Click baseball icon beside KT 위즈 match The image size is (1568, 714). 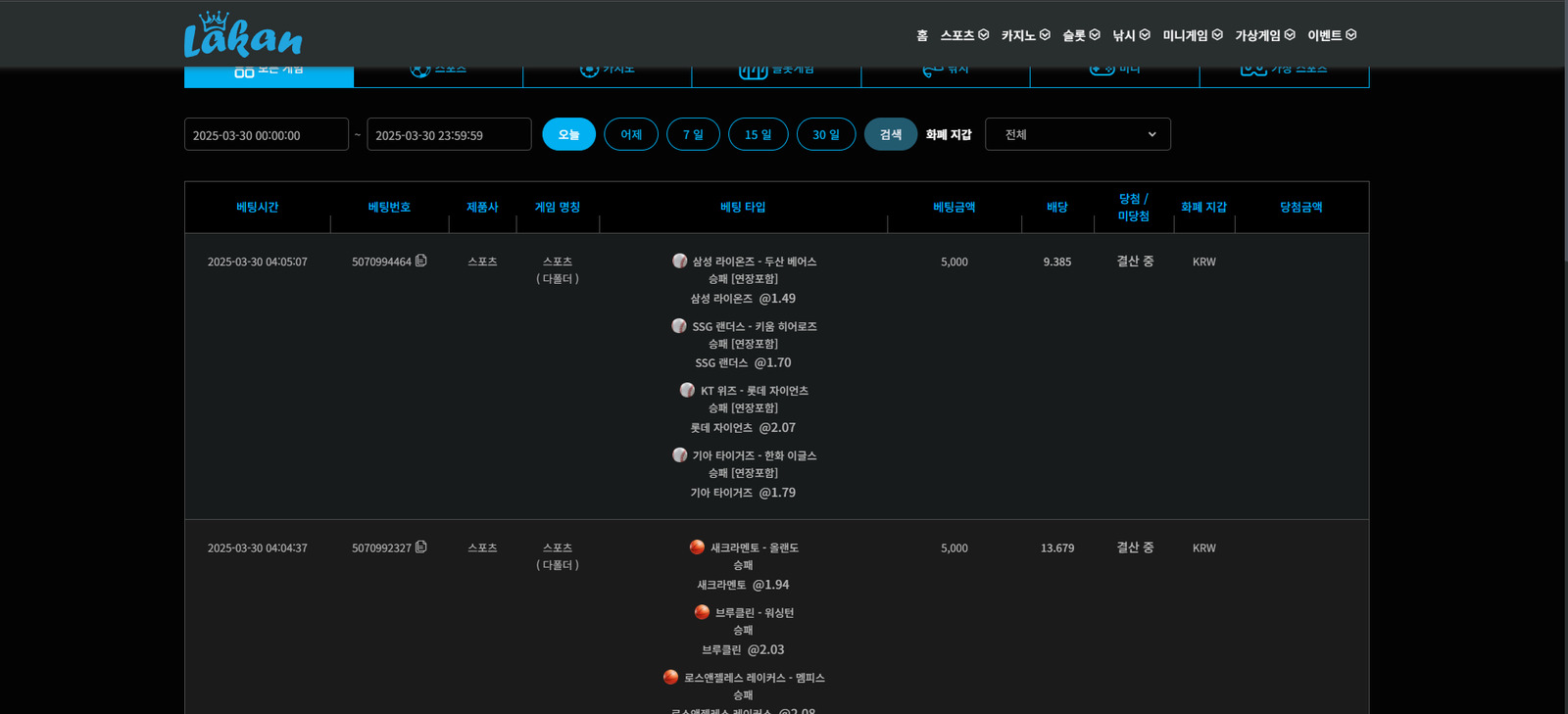click(687, 390)
